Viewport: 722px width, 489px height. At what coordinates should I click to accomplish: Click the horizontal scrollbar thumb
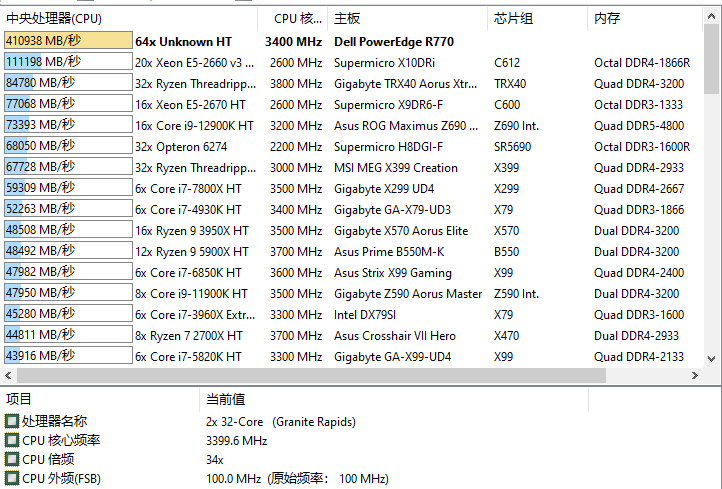point(311,376)
